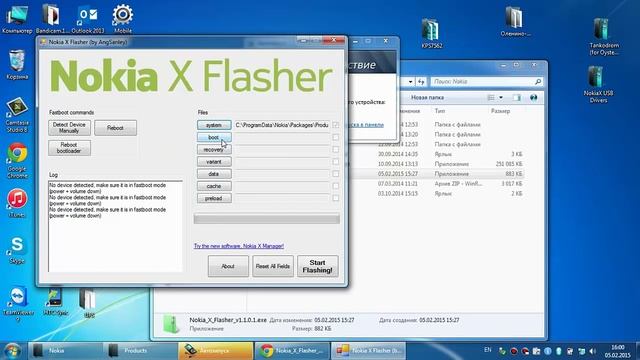Image resolution: width=640 pixels, height=360 pixels.
Task: Click the system file path field
Action: pyautogui.click(x=282, y=125)
